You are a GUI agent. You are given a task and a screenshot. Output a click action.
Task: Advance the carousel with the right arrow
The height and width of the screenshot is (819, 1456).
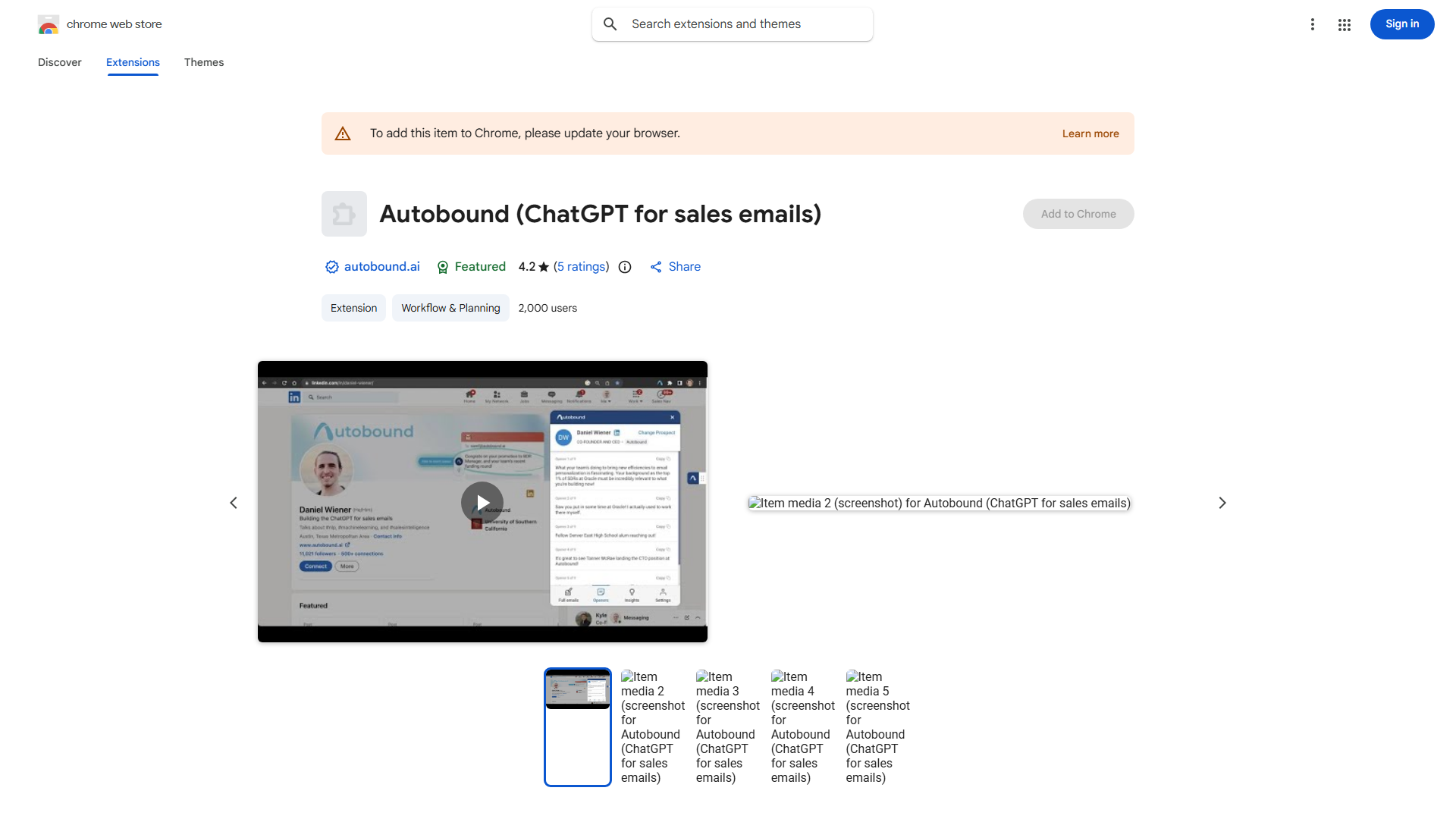tap(1222, 502)
